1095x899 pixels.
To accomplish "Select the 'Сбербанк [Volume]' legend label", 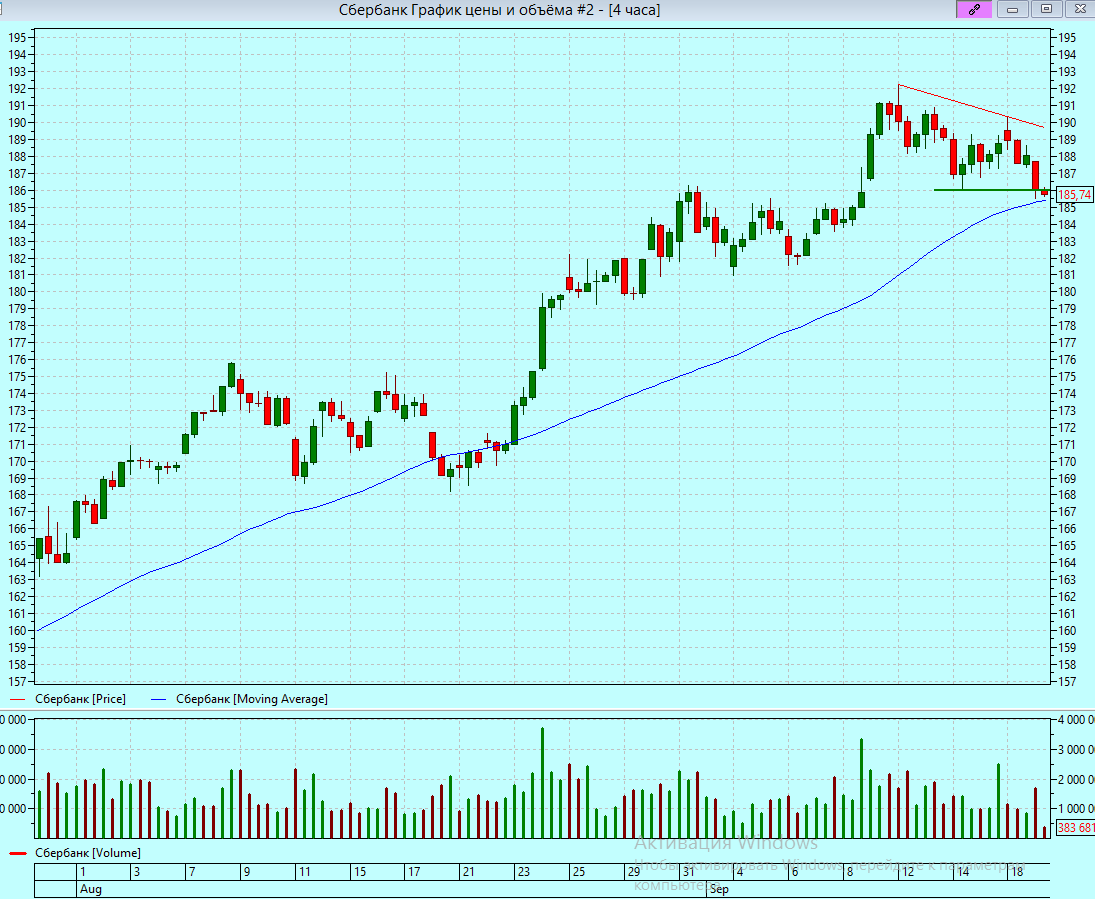I will click(x=88, y=853).
